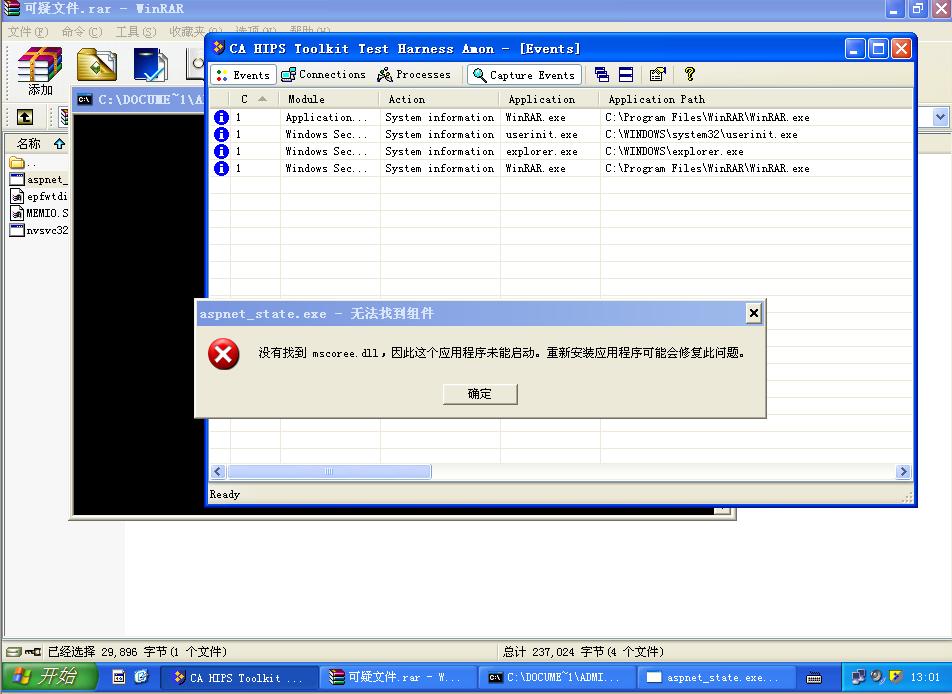The height and width of the screenshot is (694, 952).
Task: Confirm the mscoree.dll error with 确定
Action: (480, 393)
